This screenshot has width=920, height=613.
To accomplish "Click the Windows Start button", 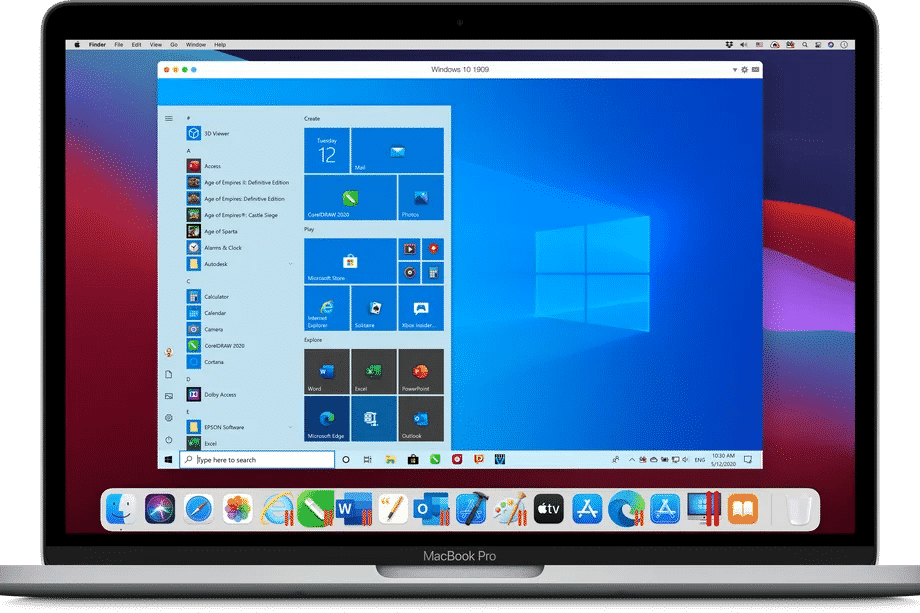I will pyautogui.click(x=168, y=460).
